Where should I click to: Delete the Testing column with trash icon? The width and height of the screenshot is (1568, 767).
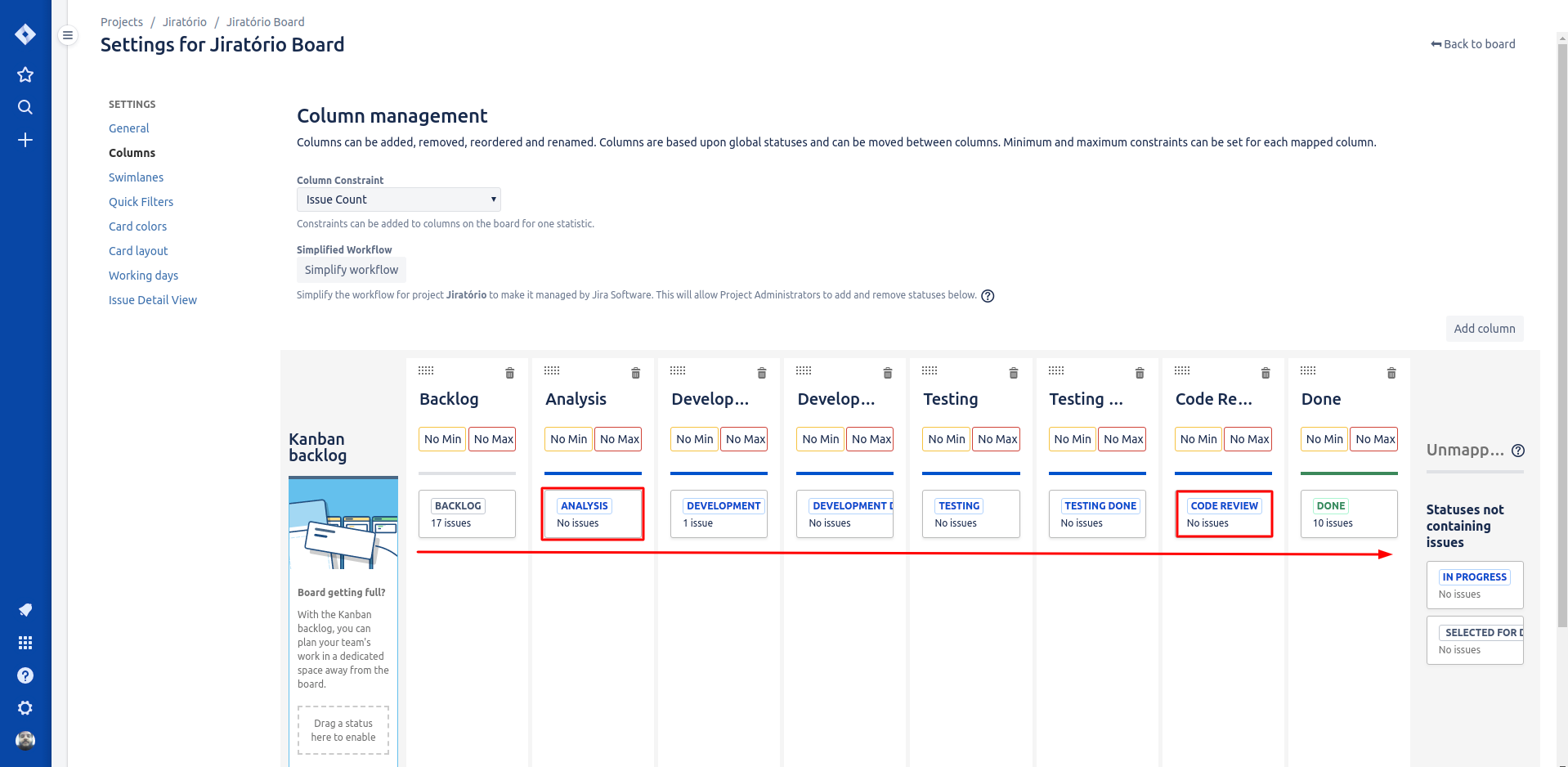(1013, 373)
